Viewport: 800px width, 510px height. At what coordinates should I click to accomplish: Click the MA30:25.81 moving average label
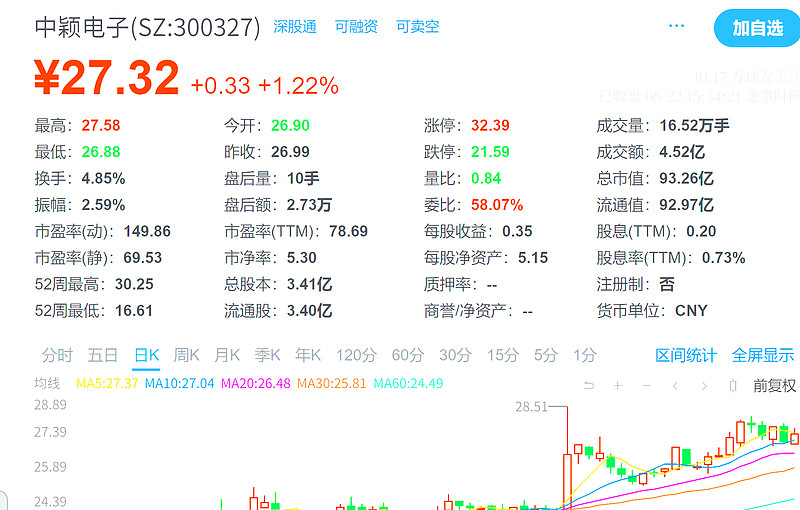tap(332, 384)
